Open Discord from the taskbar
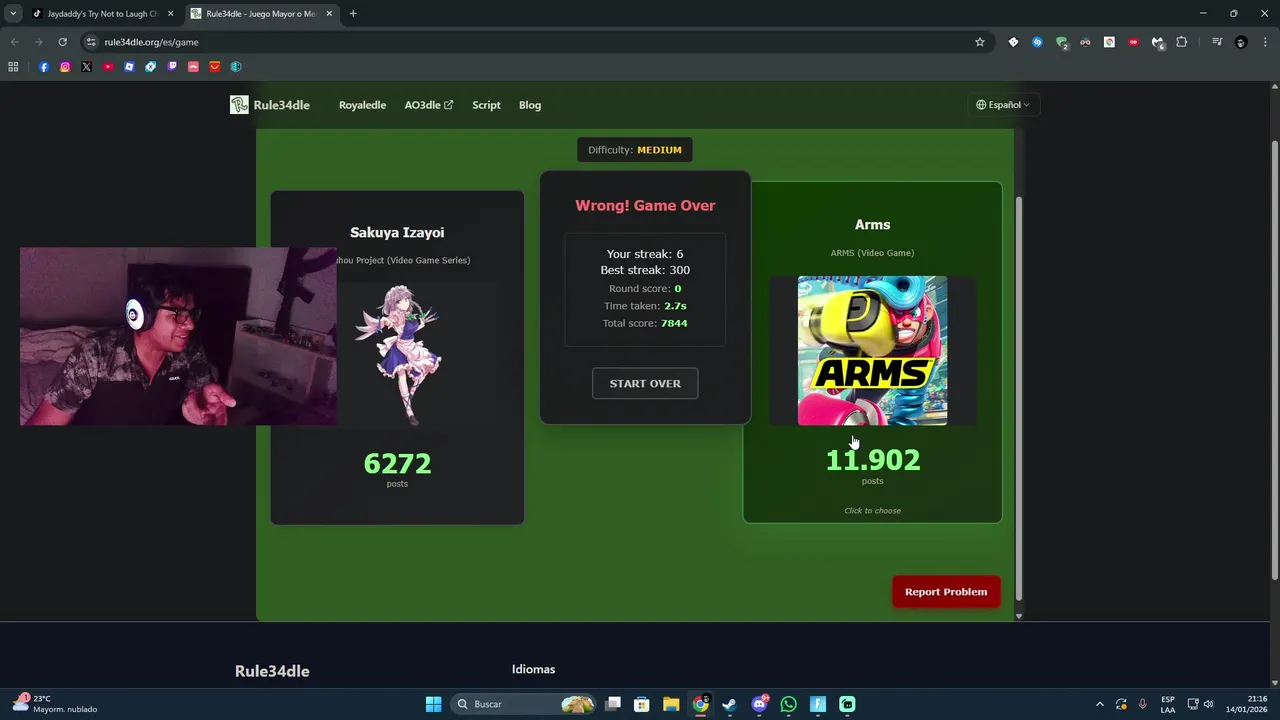This screenshot has height=720, width=1280. click(x=759, y=704)
